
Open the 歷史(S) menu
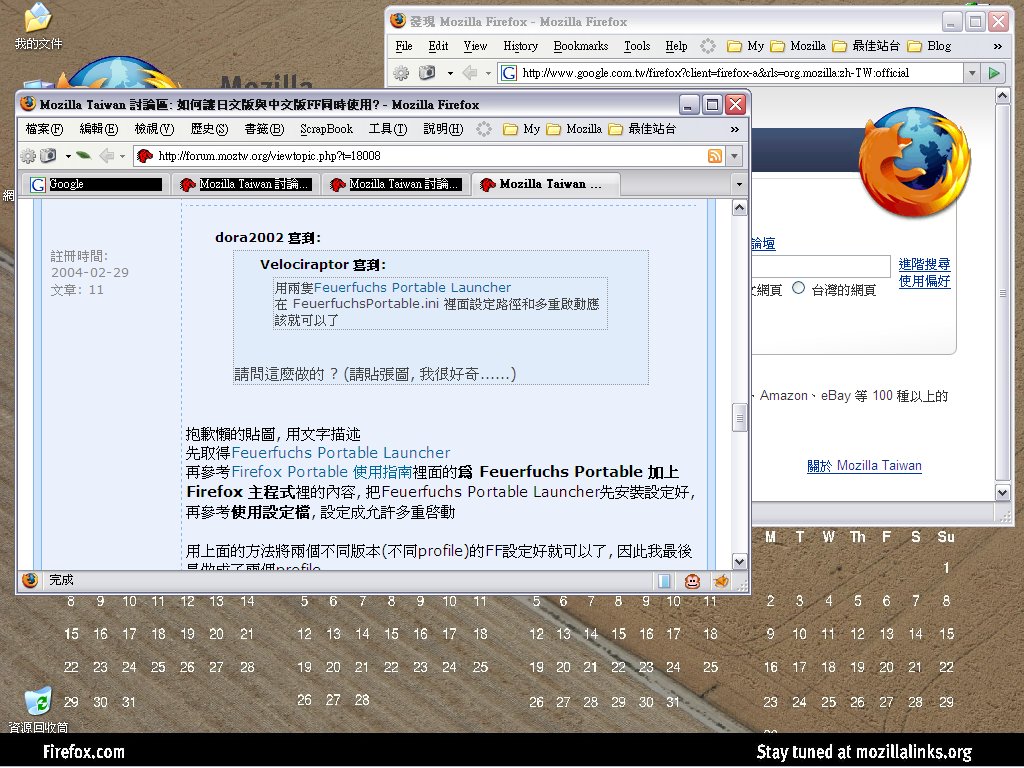tap(209, 129)
